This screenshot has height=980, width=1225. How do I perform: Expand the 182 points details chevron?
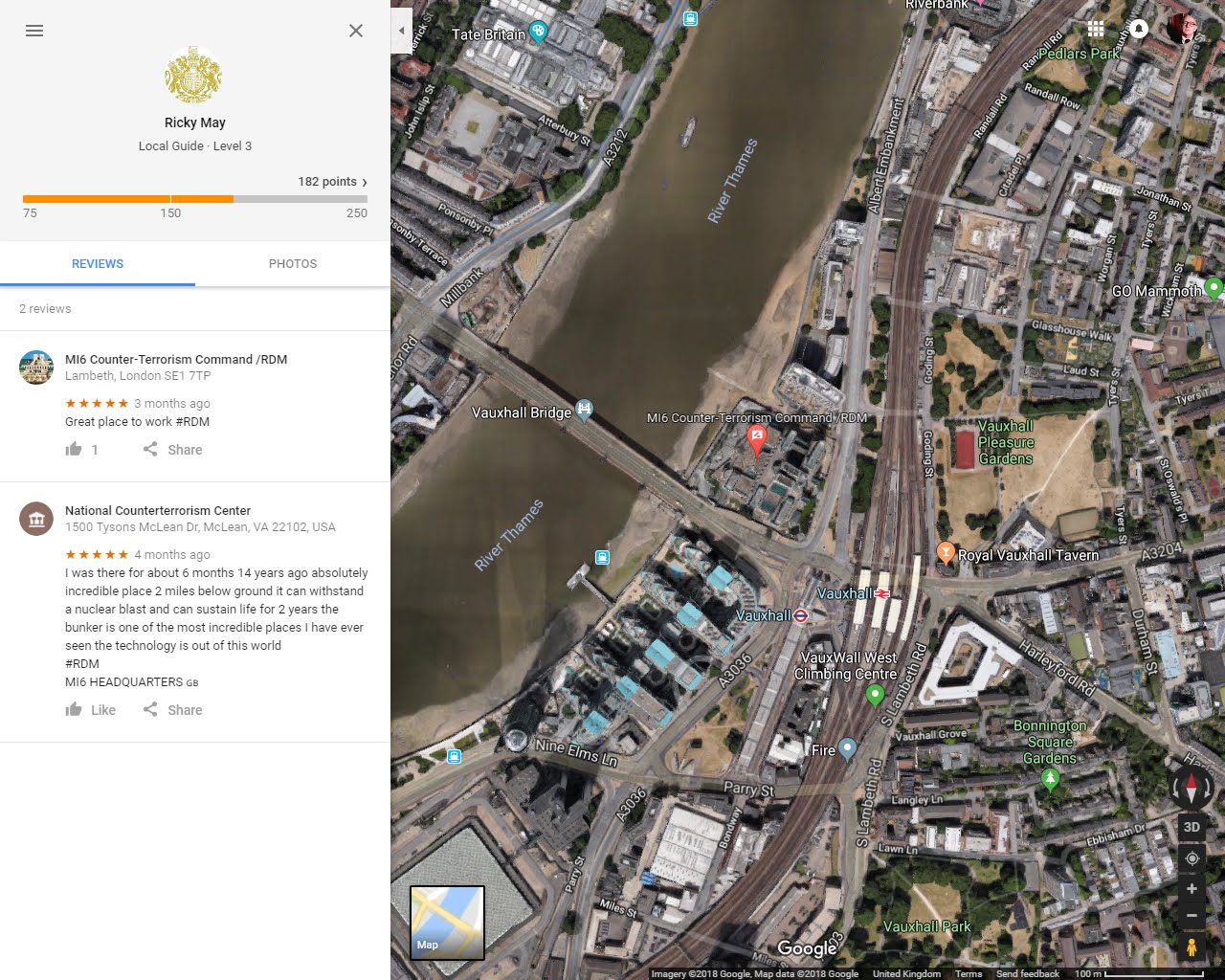(364, 182)
